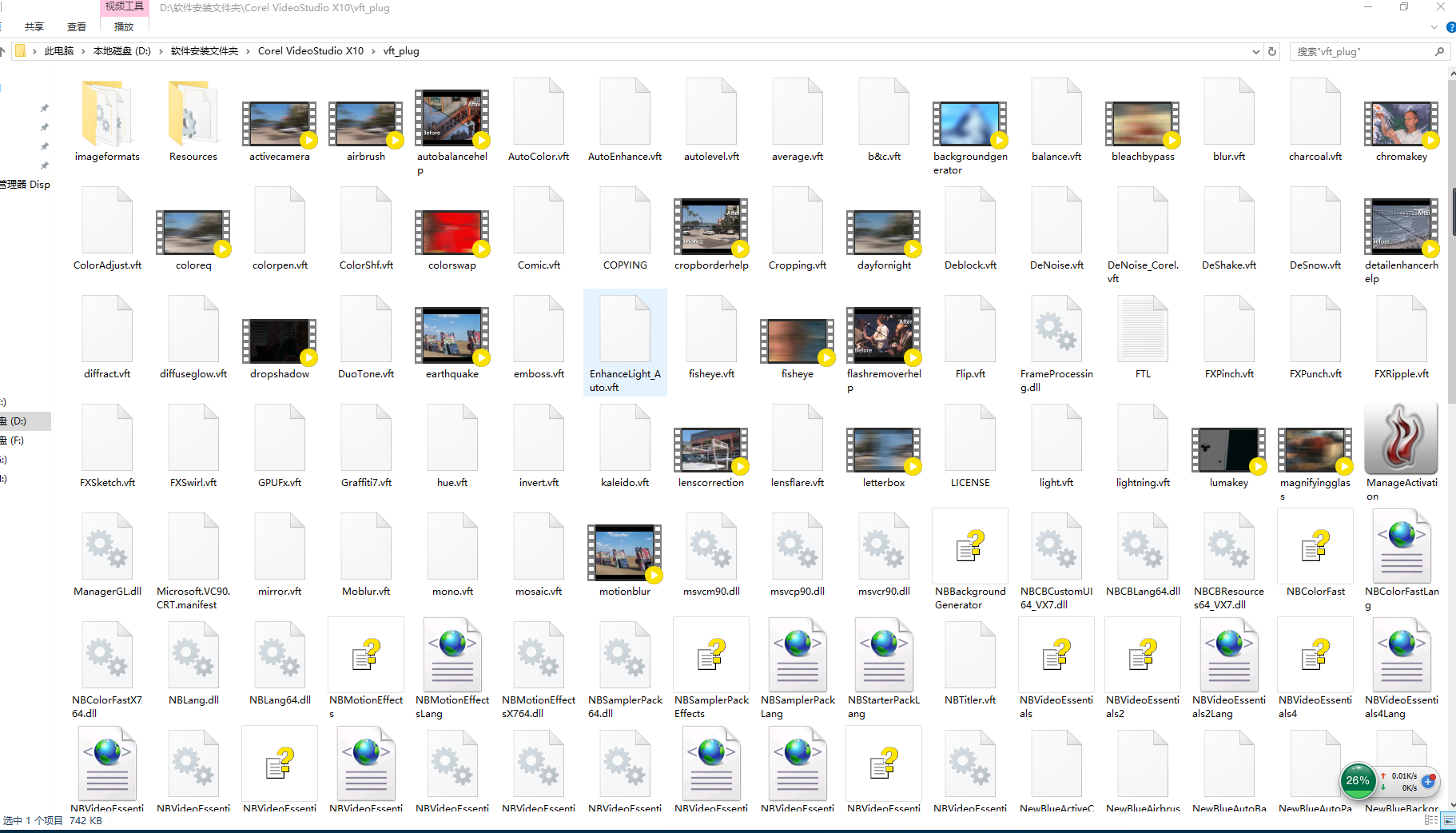Select the letterbox video file

click(x=884, y=457)
